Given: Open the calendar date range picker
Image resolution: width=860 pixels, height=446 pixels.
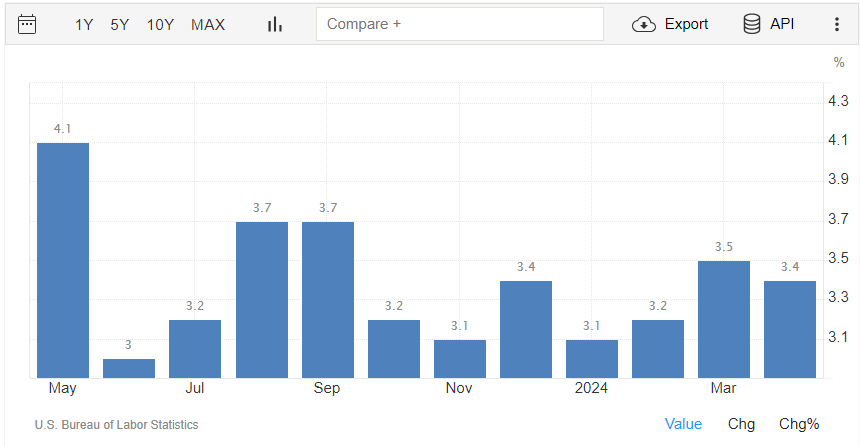Looking at the screenshot, I should [x=27, y=24].
